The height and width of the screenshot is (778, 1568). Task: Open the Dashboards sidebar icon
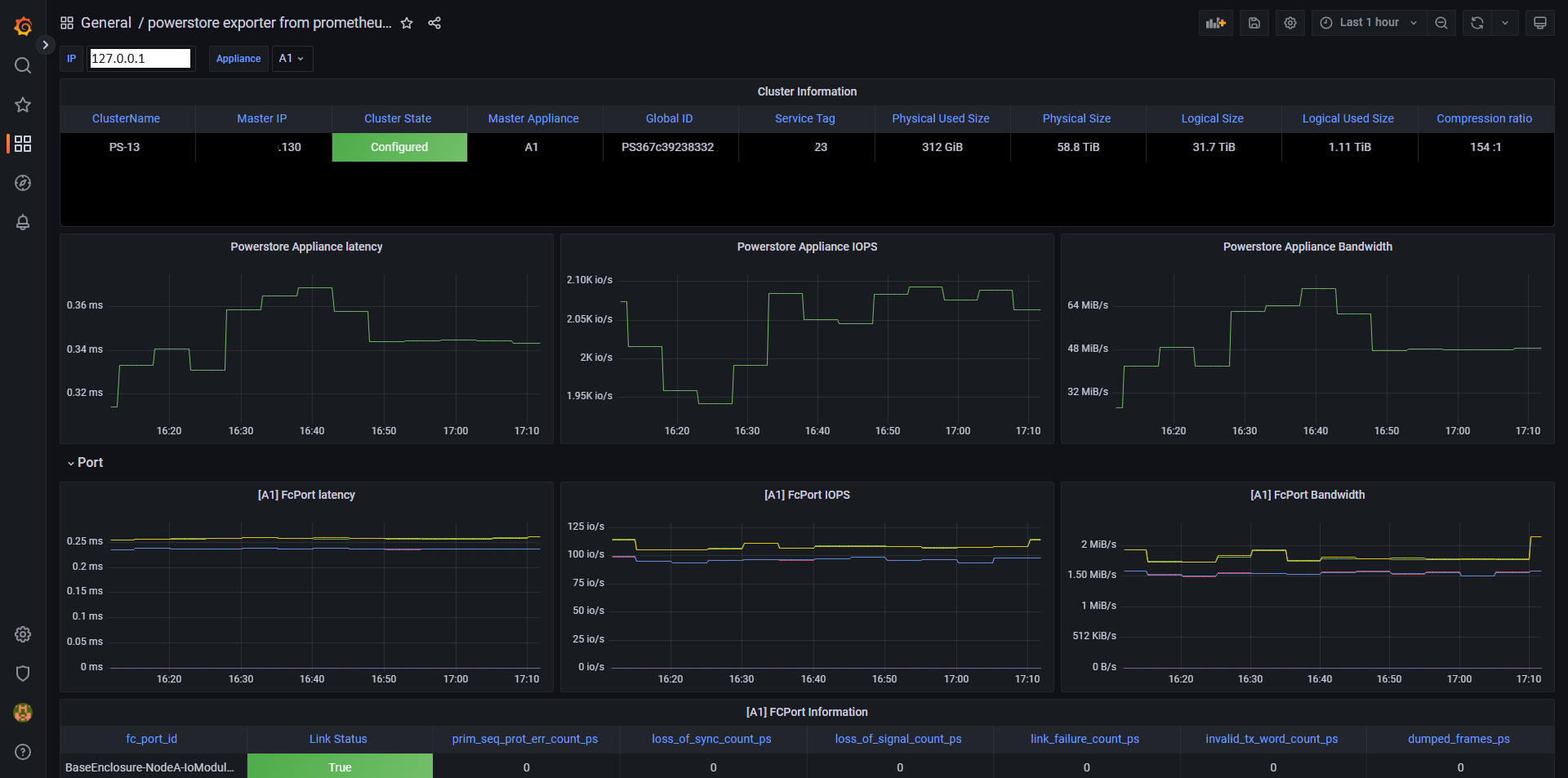(23, 144)
